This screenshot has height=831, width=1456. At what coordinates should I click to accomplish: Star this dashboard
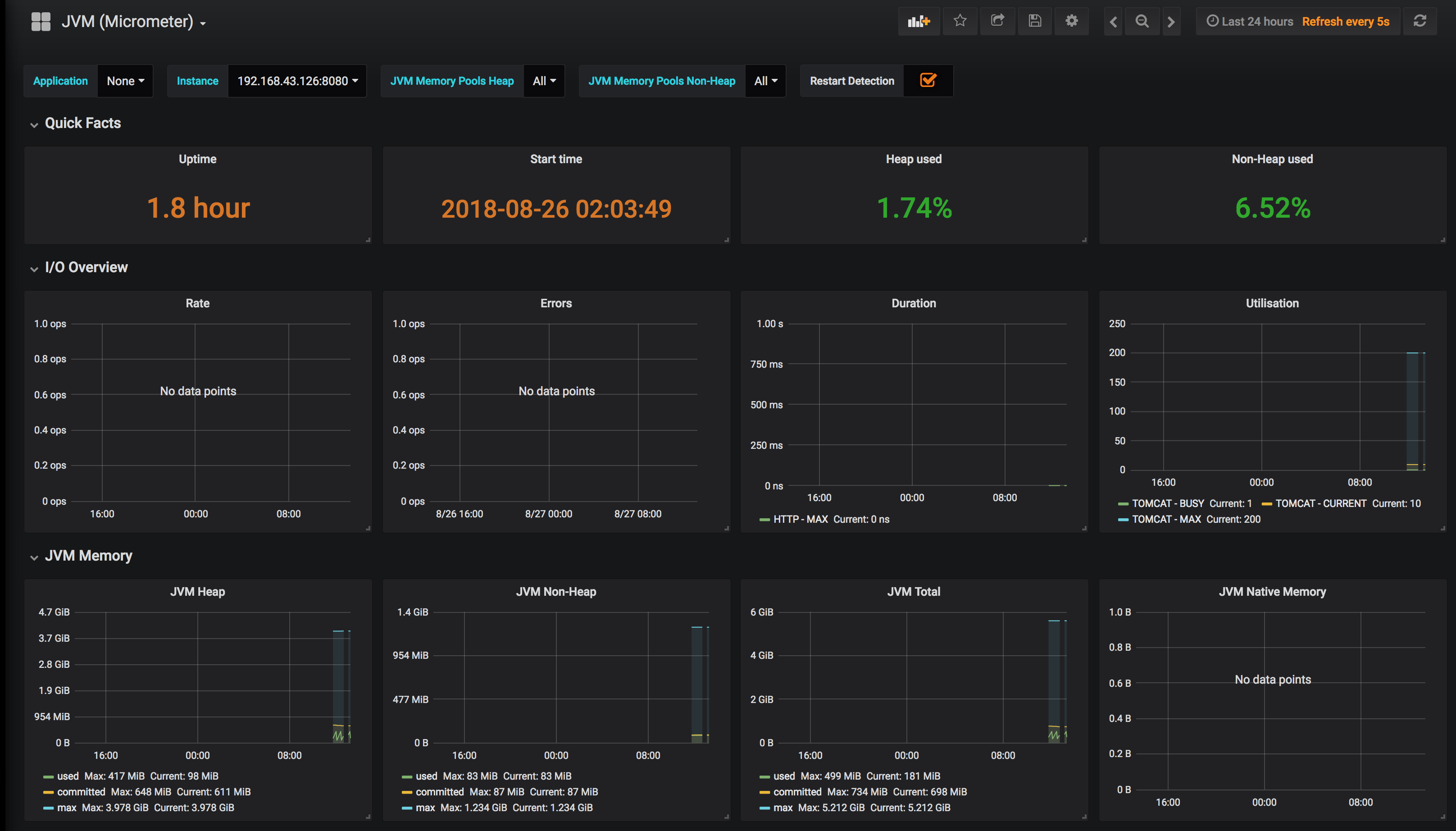pos(960,21)
